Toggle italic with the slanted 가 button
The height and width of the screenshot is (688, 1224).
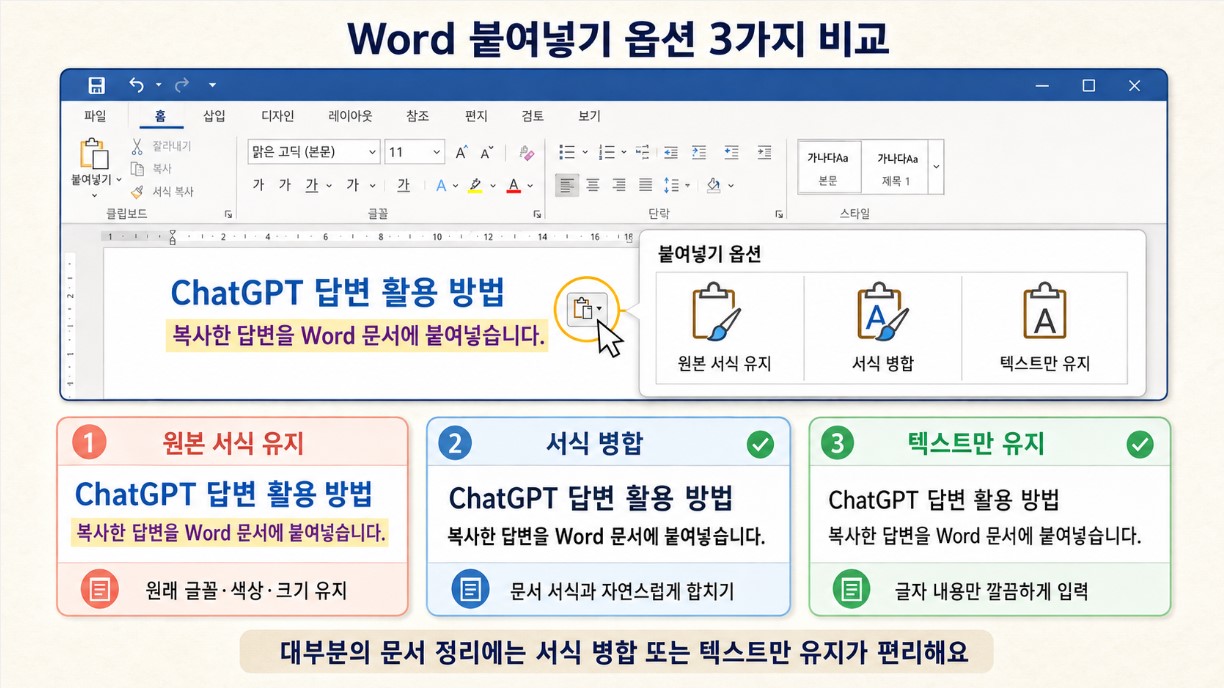(x=284, y=185)
